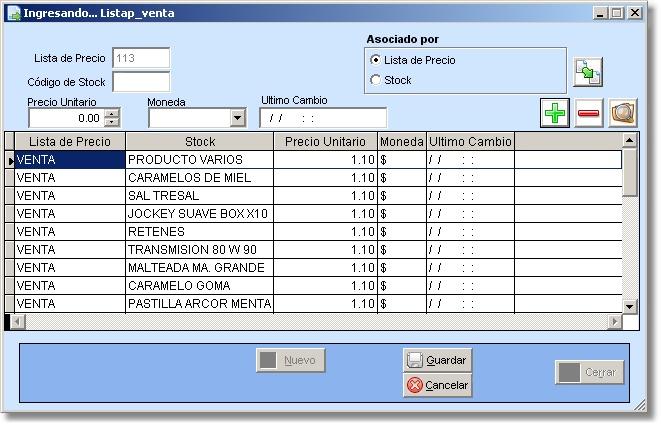Select the Lista de Precio radio option

[376, 60]
